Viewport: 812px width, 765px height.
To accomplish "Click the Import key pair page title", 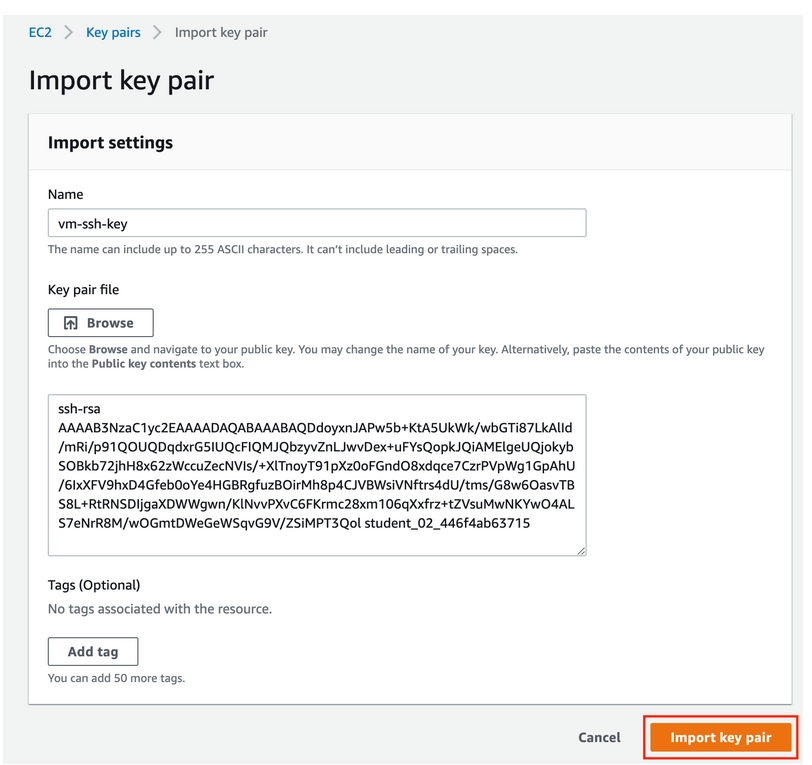I will (x=121, y=81).
